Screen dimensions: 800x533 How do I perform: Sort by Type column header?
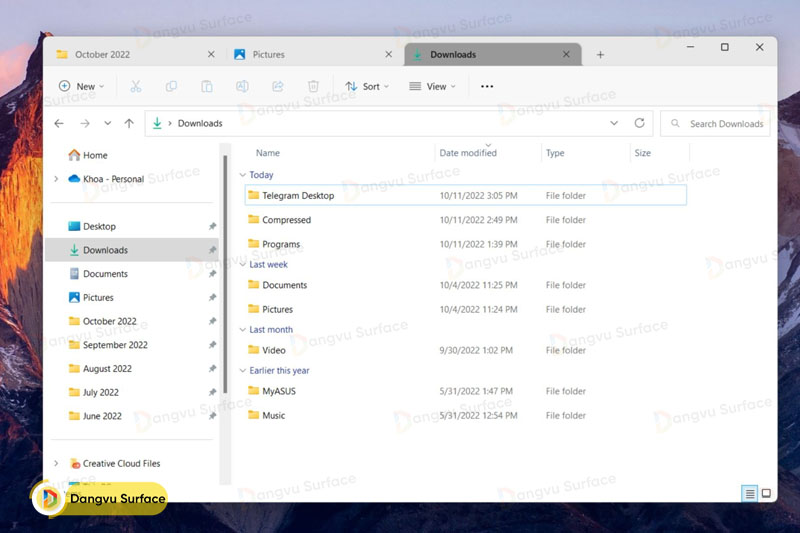coord(555,153)
